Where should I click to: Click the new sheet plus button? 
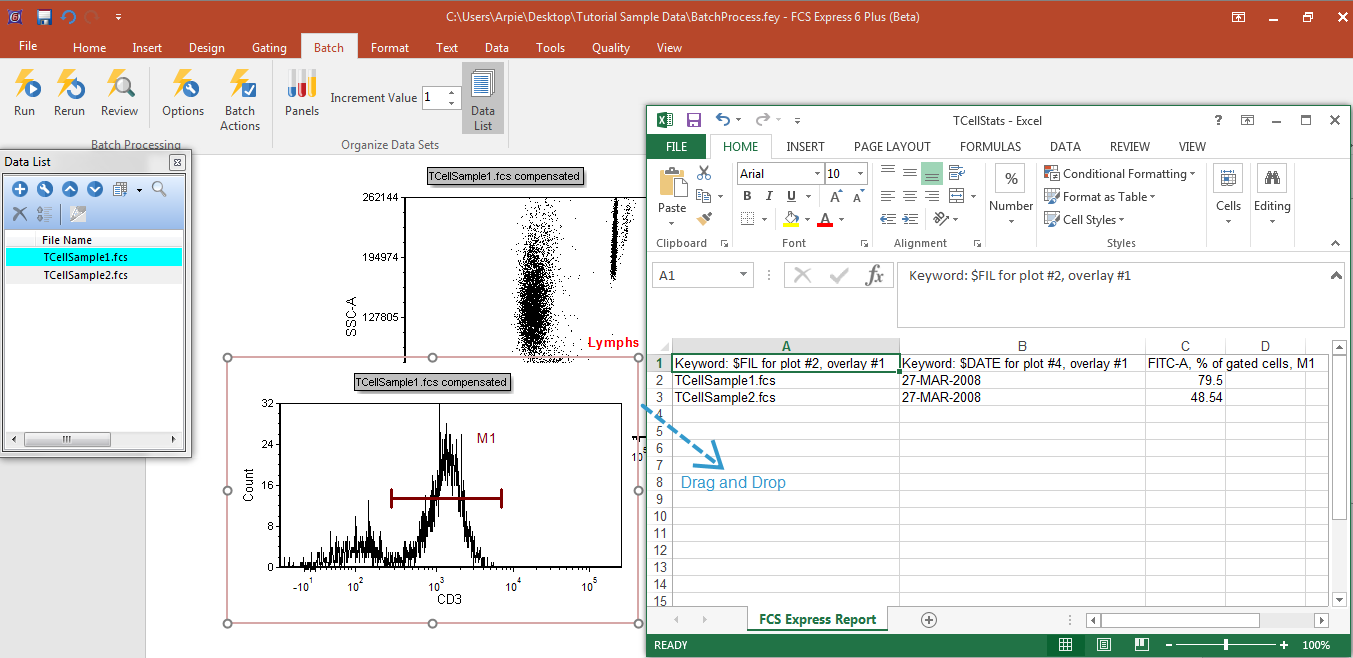coord(929,620)
